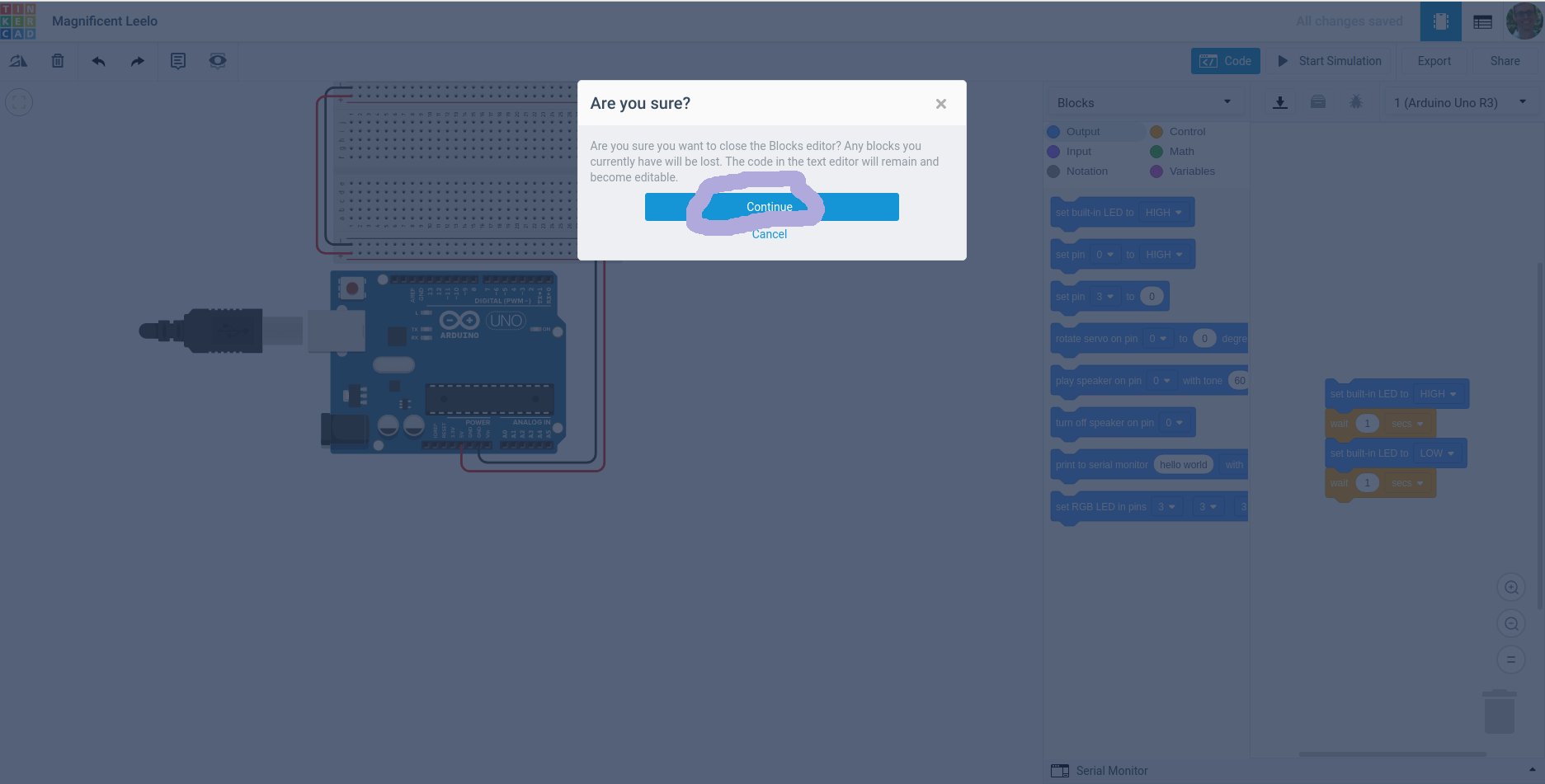This screenshot has width=1545, height=784.
Task: Start Simulation
Action: pos(1330,61)
